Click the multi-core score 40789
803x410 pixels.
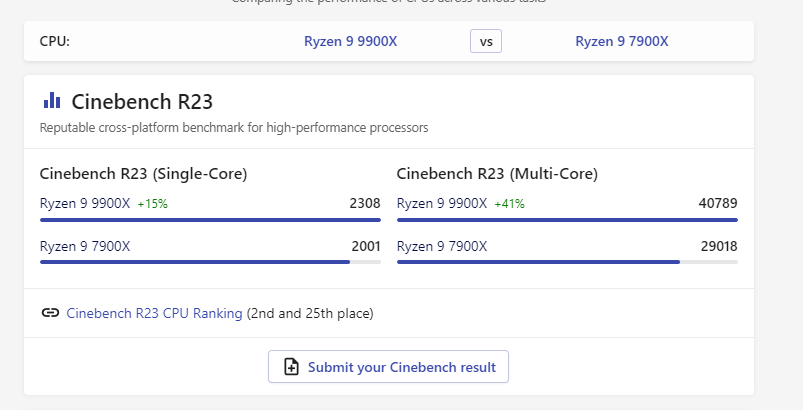click(x=718, y=204)
